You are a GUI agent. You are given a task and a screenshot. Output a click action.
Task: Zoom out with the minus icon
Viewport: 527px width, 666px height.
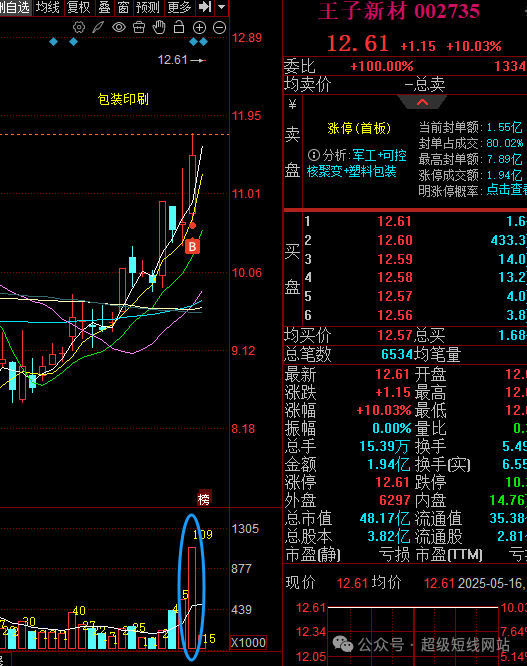coord(220,28)
